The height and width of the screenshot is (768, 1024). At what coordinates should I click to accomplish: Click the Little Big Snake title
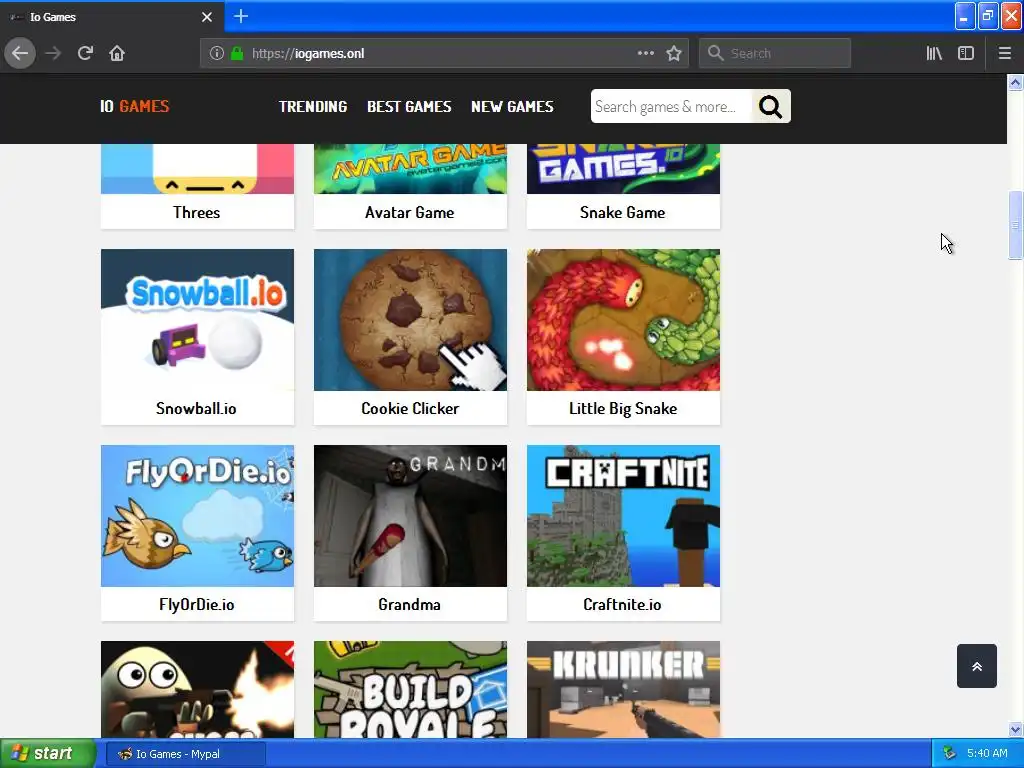click(x=623, y=409)
